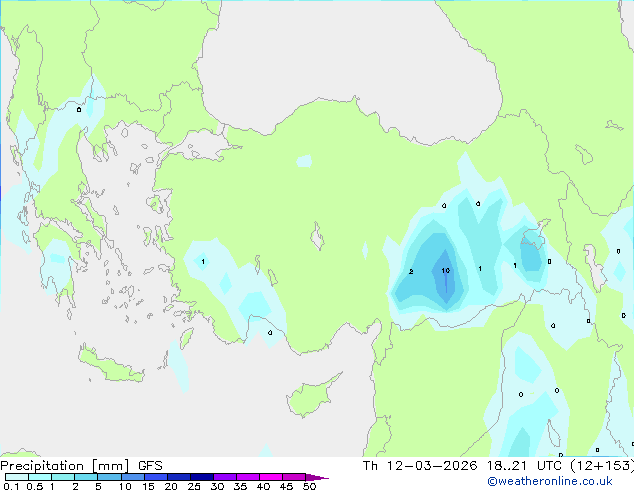Image resolution: width=634 pixels, height=490 pixels.
Task: Click the legend tick label '0.5'
Action: pos(34,486)
